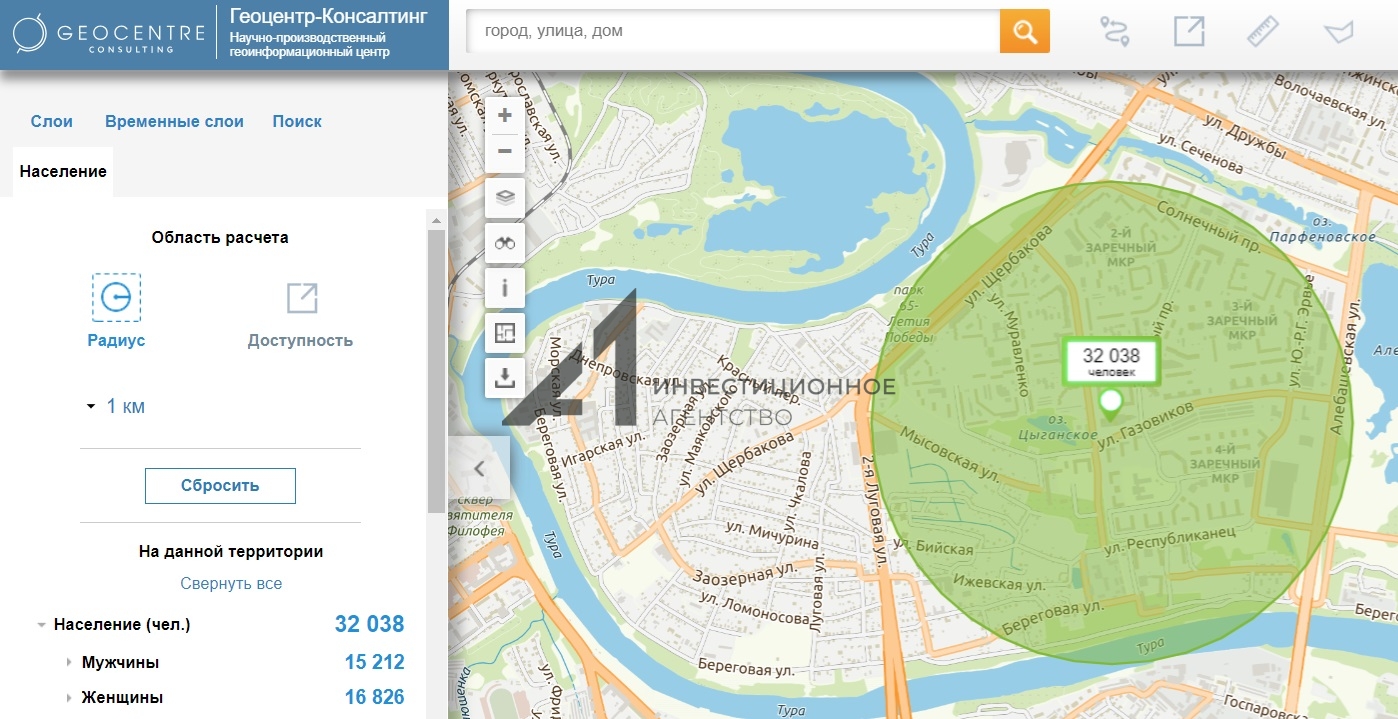The width and height of the screenshot is (1398, 719).
Task: Click the download map button
Action: 505,378
